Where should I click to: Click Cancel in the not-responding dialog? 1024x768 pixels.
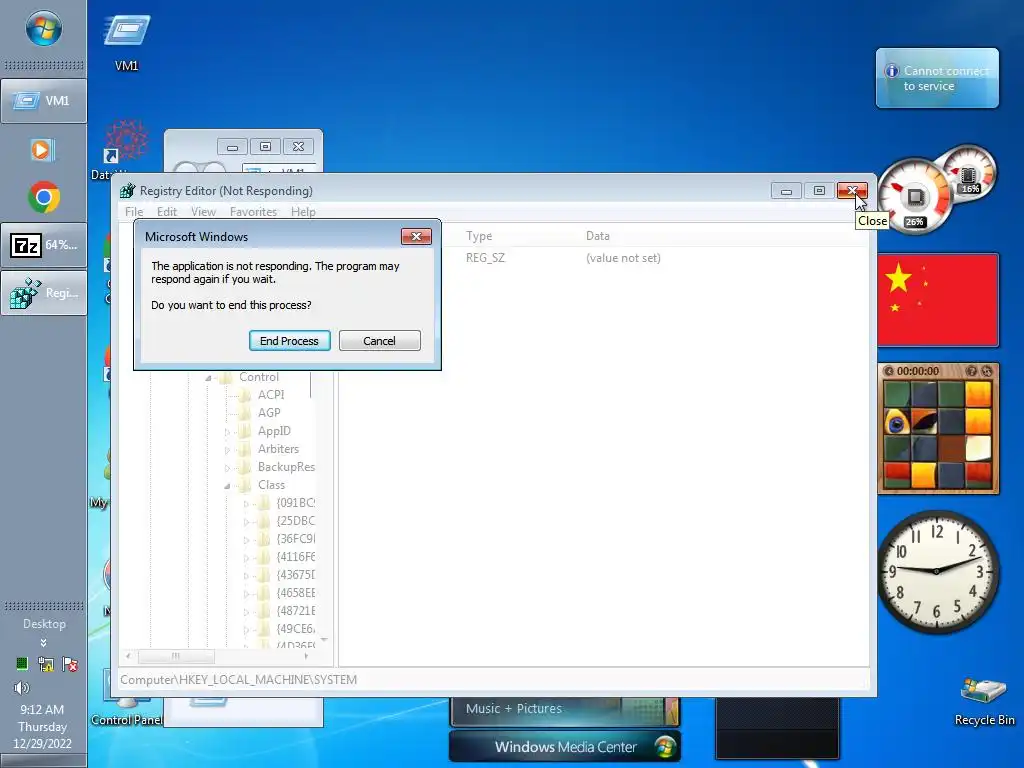(x=379, y=341)
